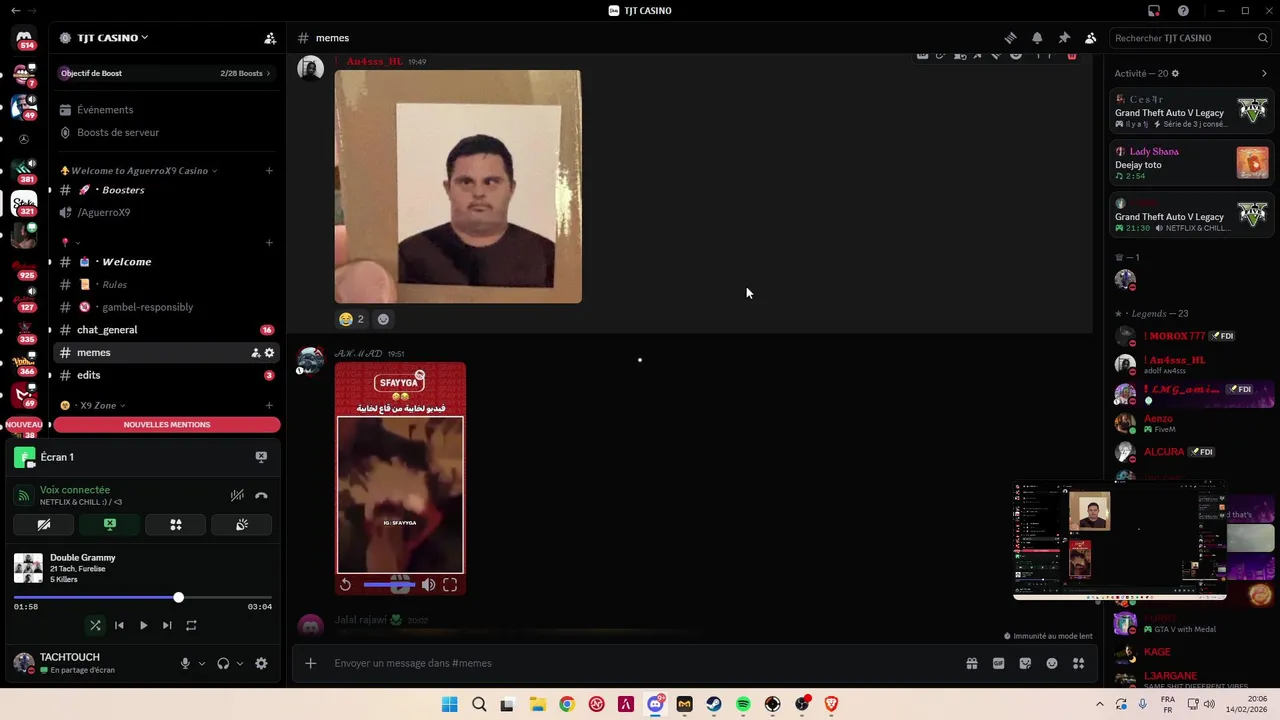Open the sticker picker

pyautogui.click(x=1025, y=663)
